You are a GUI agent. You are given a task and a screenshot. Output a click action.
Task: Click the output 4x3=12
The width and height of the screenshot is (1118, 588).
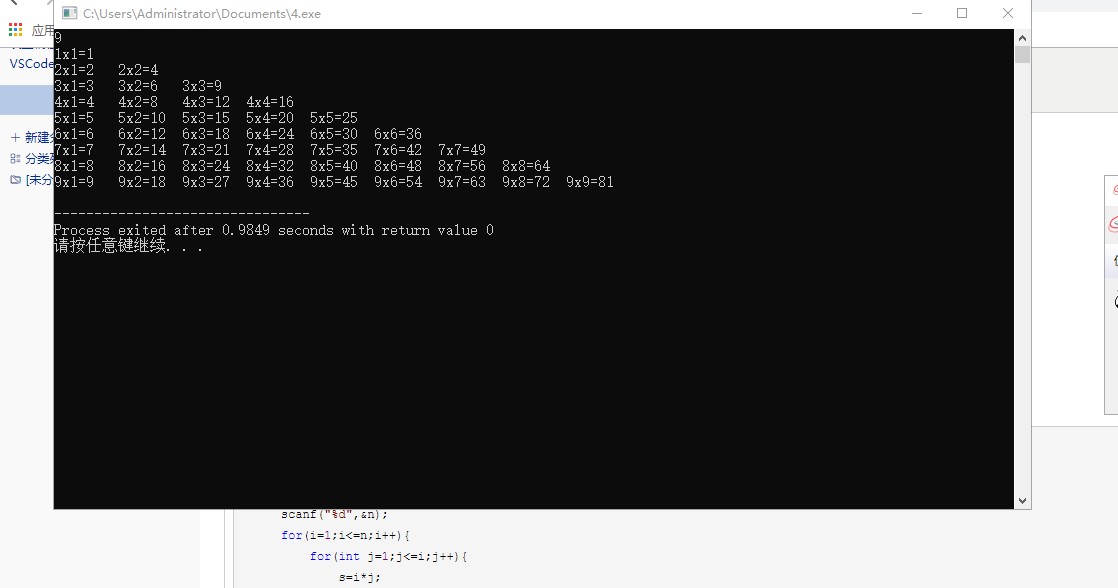point(206,102)
